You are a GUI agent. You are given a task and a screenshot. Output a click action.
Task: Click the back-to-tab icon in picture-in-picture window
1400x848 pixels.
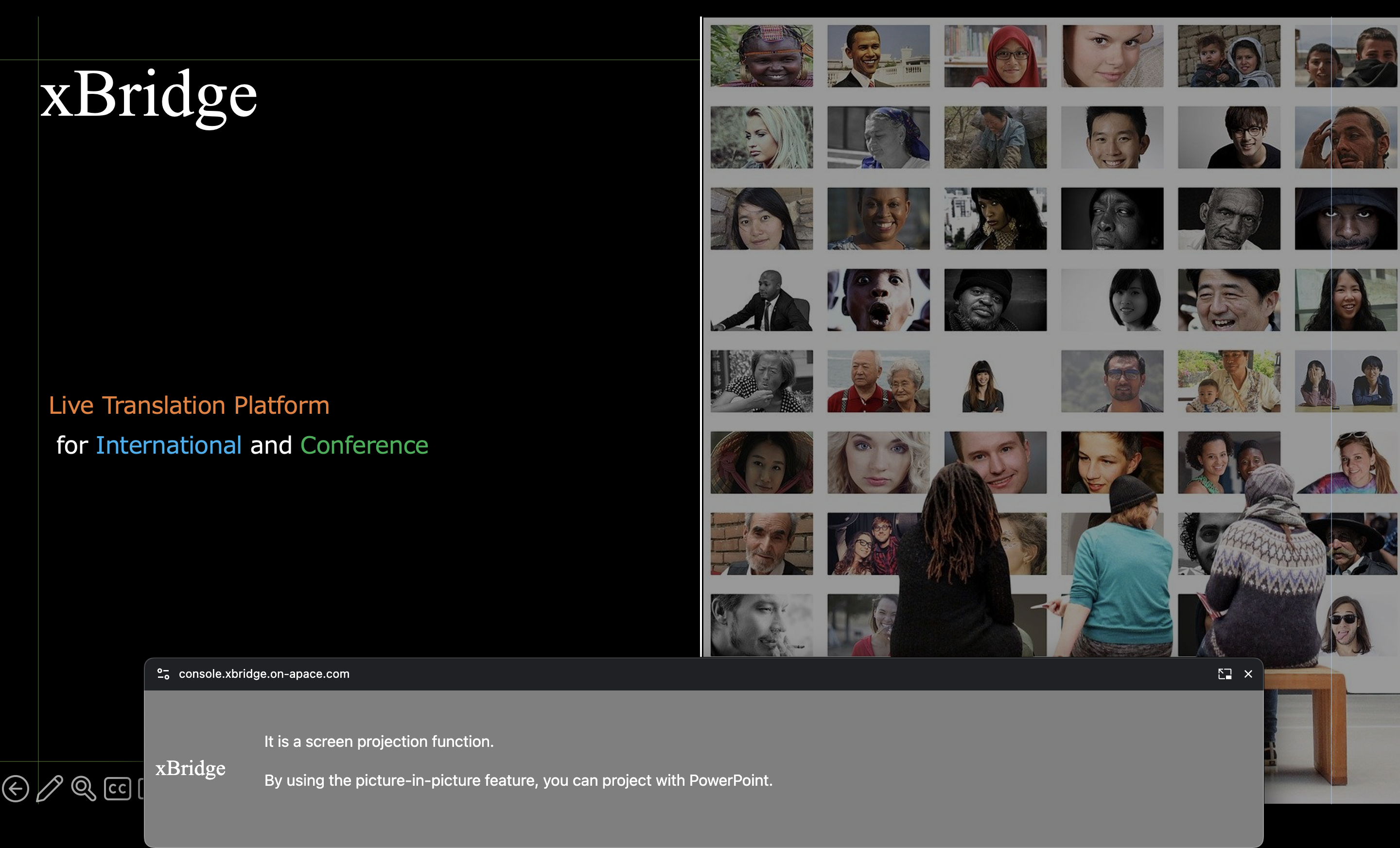(1225, 673)
